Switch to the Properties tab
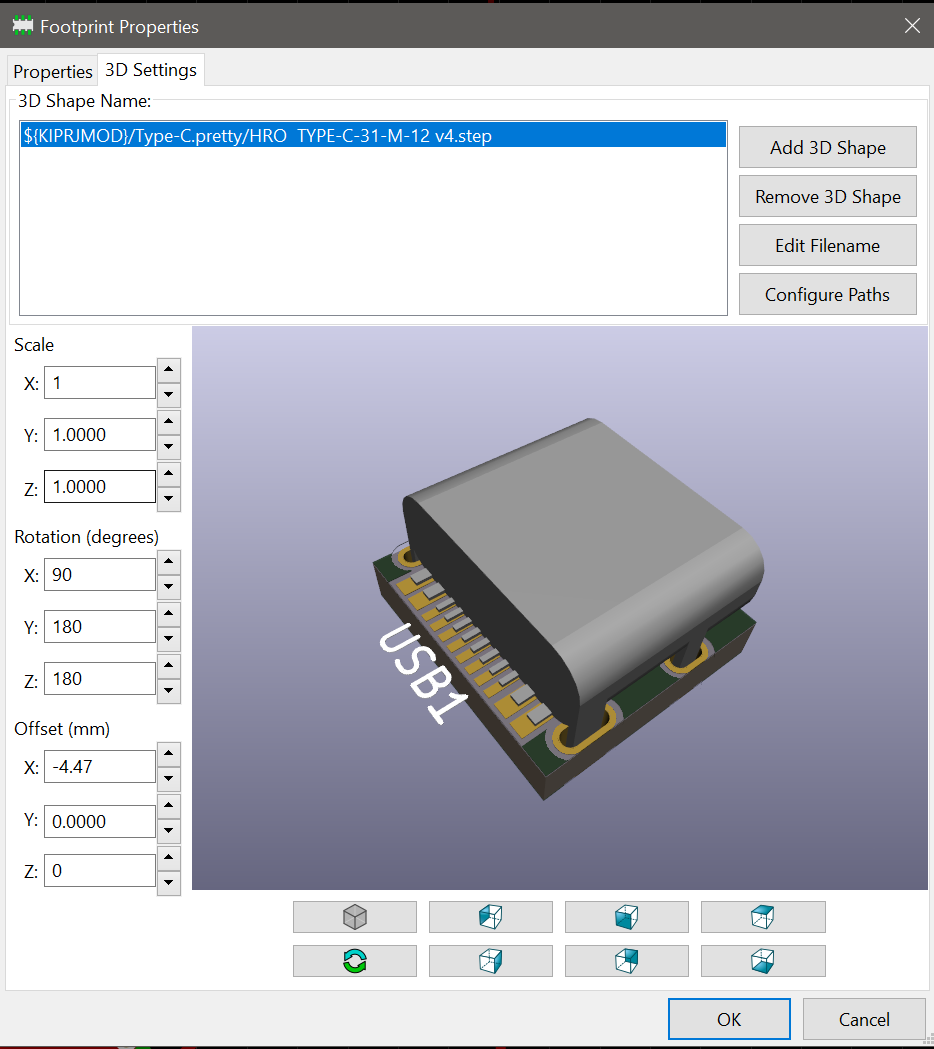The width and height of the screenshot is (934, 1049). pos(53,72)
